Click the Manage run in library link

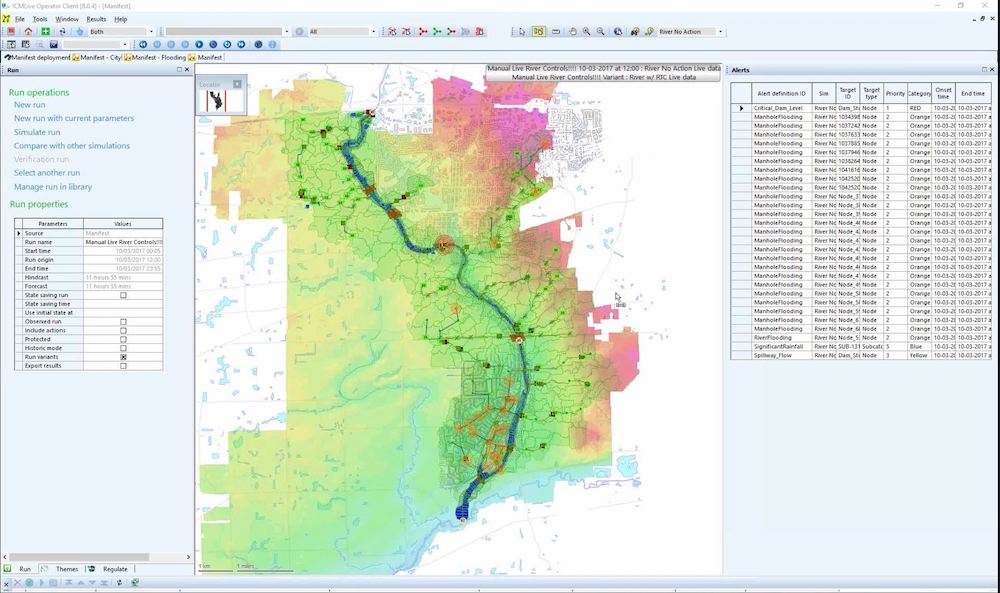point(52,187)
